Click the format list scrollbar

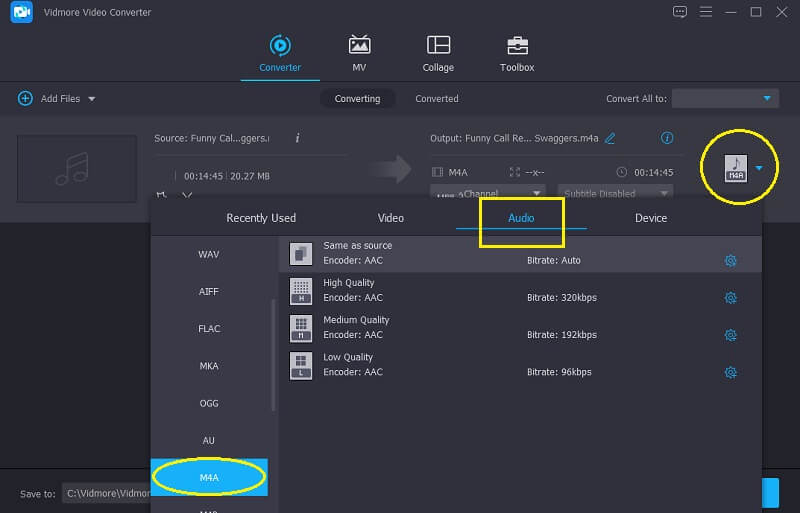273,355
